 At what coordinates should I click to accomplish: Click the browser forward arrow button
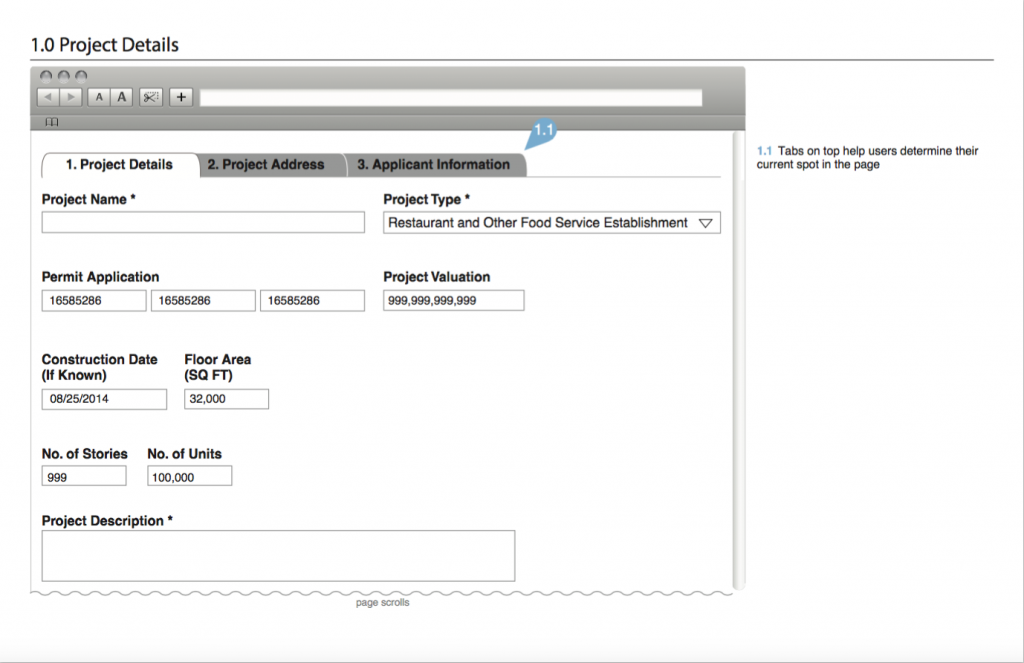70,97
